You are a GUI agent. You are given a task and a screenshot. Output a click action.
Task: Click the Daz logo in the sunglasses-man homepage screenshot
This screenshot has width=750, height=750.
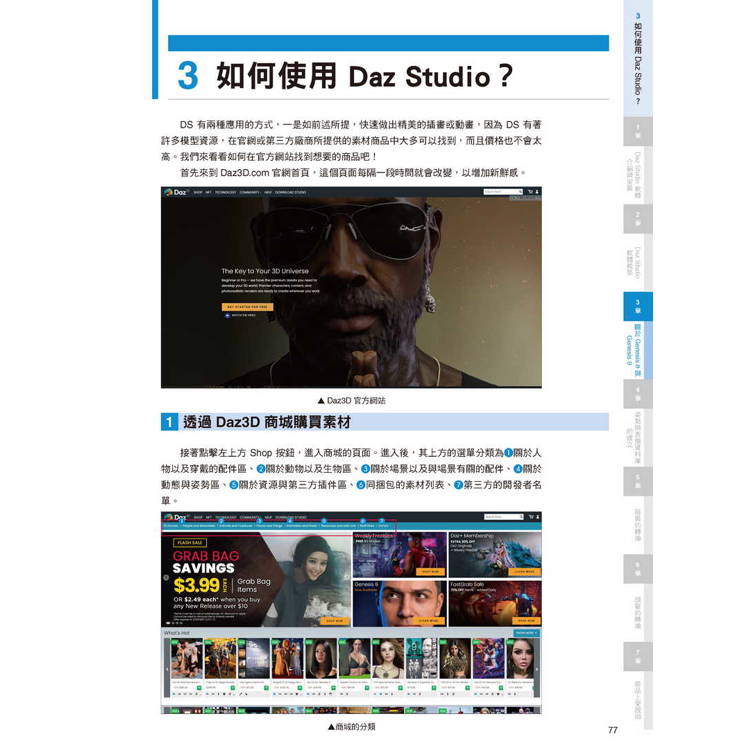pyautogui.click(x=176, y=192)
